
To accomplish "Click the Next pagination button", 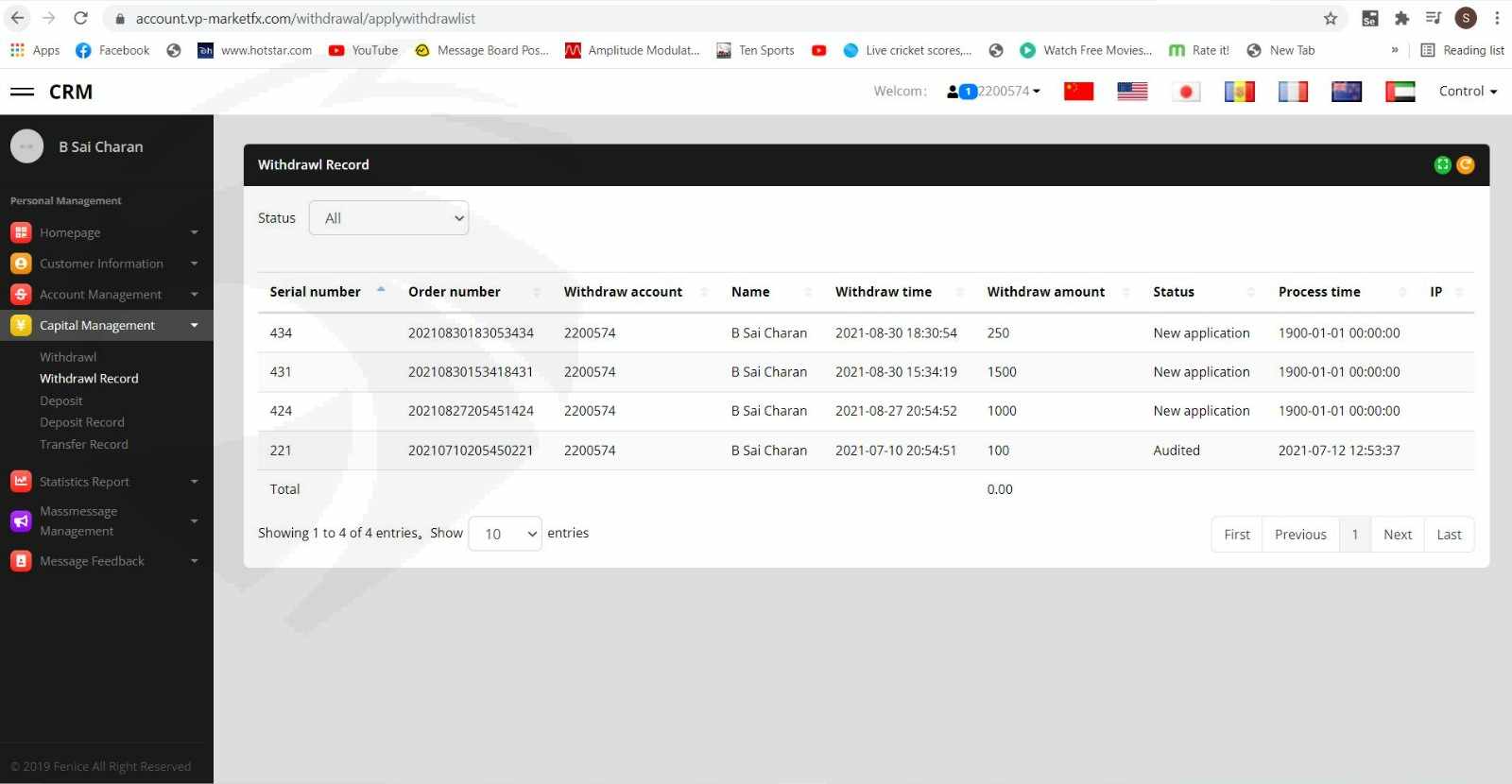I will (1397, 535).
